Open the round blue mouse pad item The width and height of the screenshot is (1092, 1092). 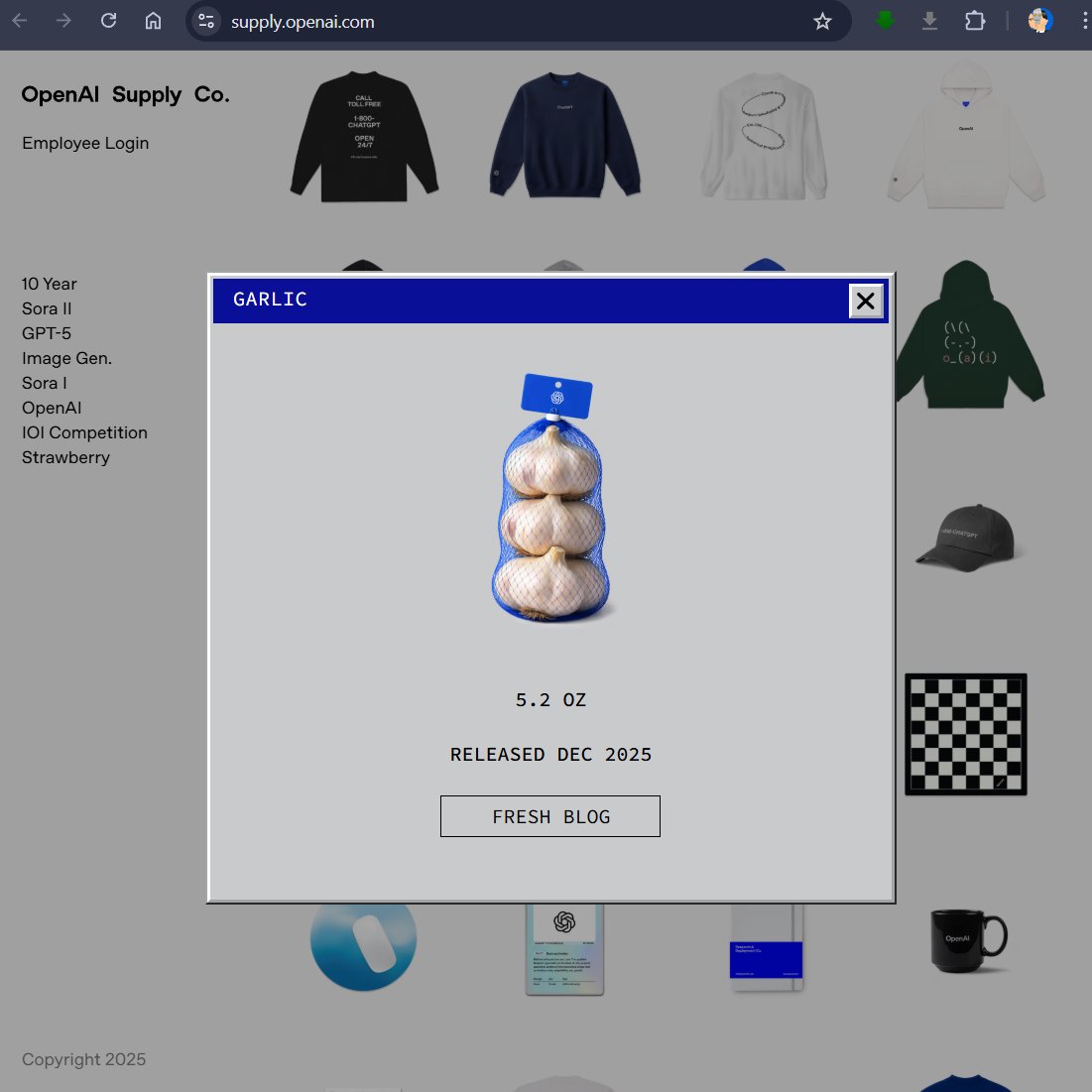coord(364,946)
